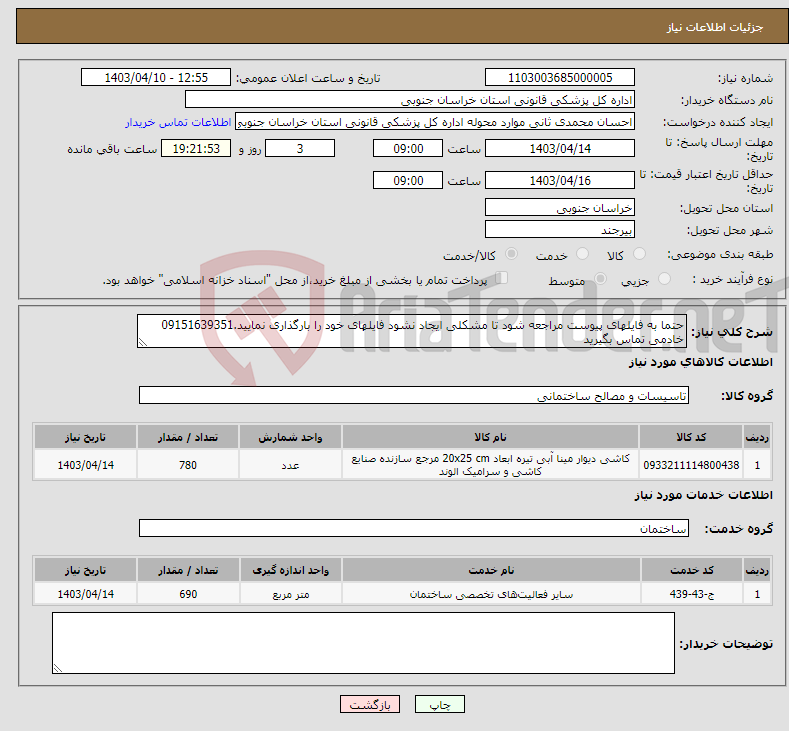Click the چاپ print button
789x731 pixels.
[440, 704]
